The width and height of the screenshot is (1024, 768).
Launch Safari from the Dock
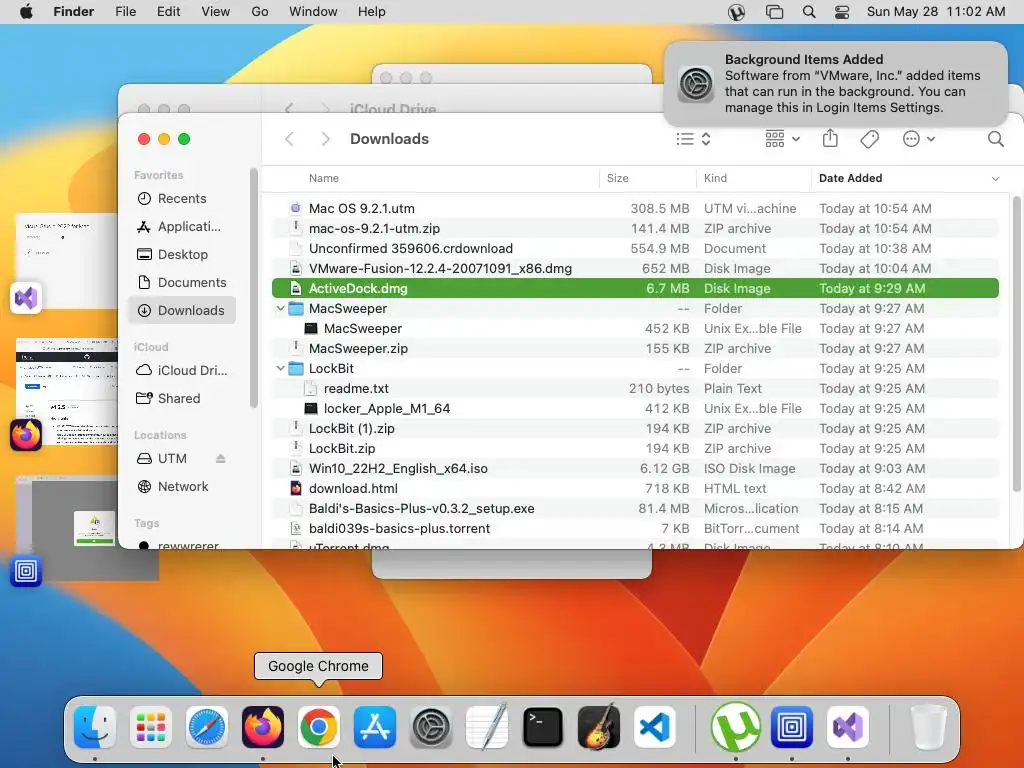click(207, 726)
